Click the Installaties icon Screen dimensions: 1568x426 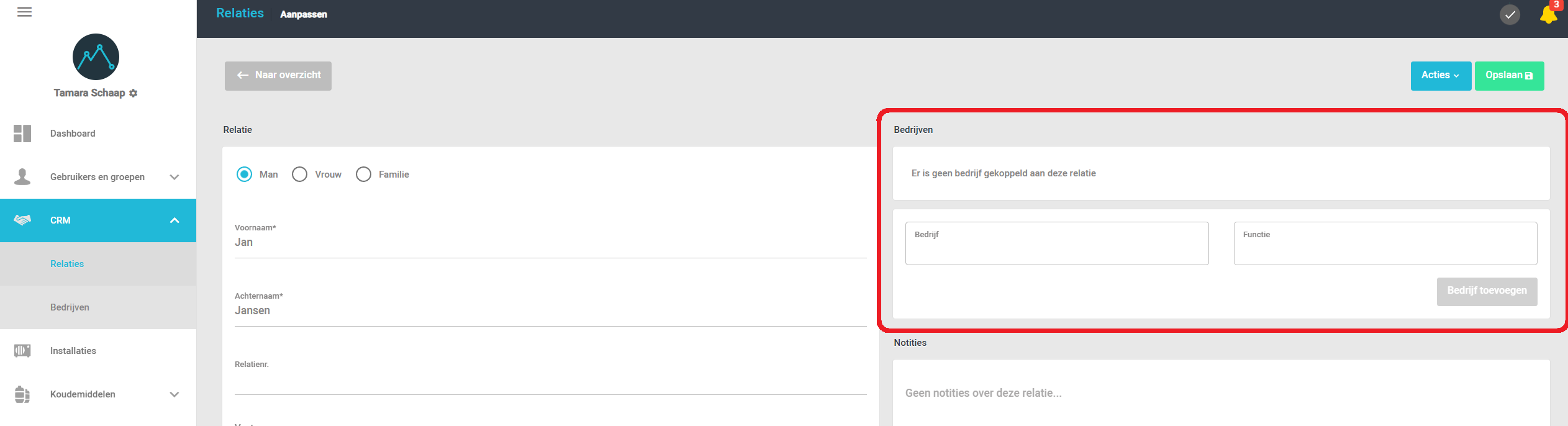22,351
